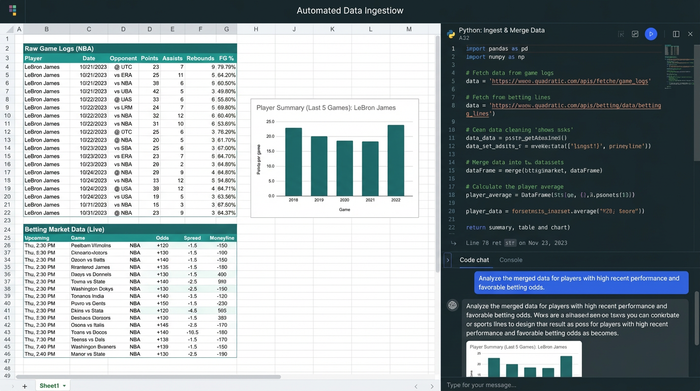Click 'vs LRM' opponent cell
Viewport: 700px width, 391px height.
coord(123,108)
